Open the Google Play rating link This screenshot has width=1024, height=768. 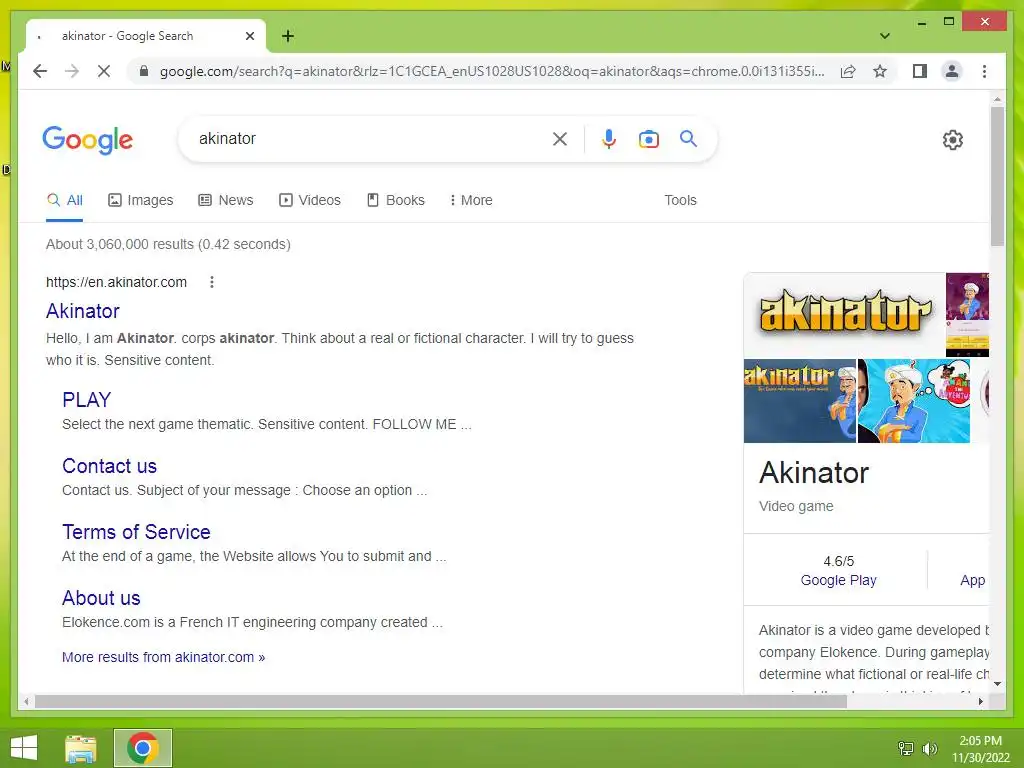(x=839, y=580)
